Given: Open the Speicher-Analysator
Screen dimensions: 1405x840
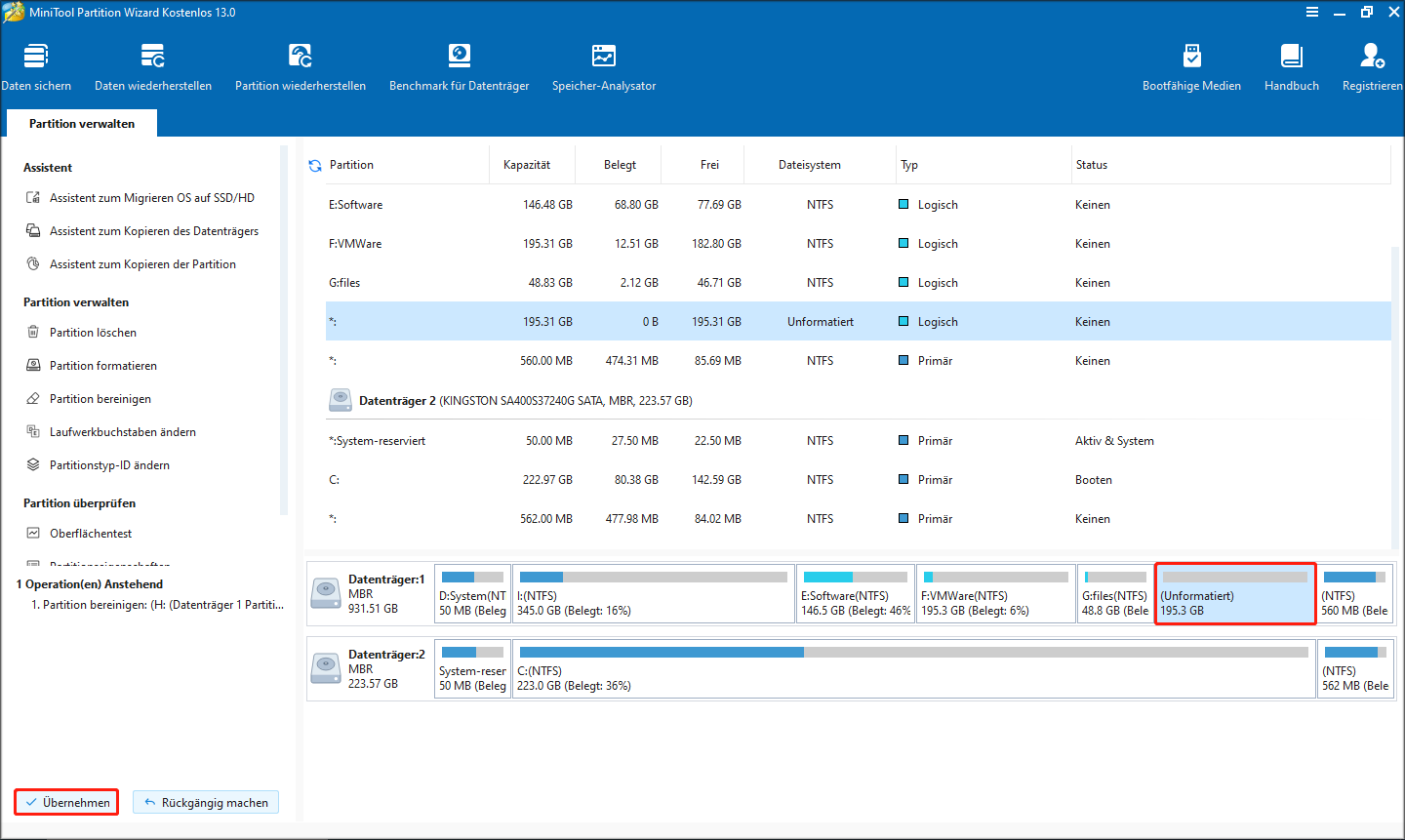Looking at the screenshot, I should pyautogui.click(x=603, y=63).
